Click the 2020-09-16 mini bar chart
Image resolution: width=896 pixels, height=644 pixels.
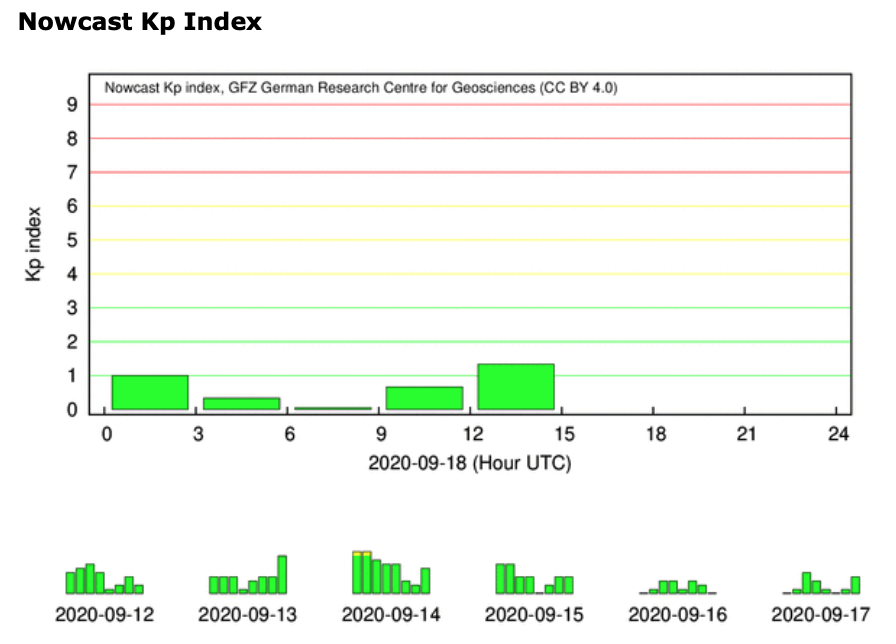(678, 587)
